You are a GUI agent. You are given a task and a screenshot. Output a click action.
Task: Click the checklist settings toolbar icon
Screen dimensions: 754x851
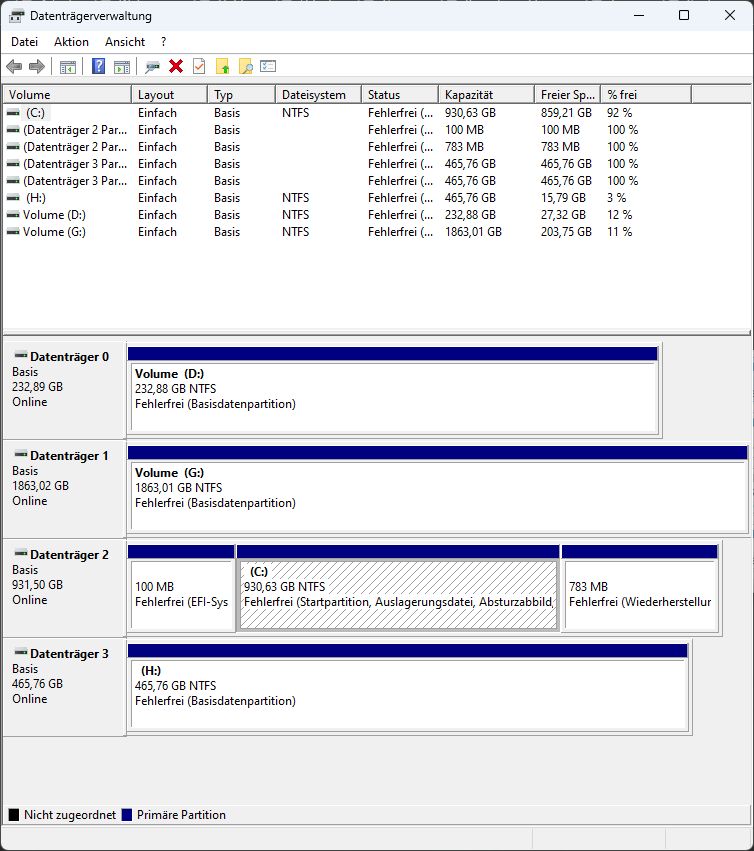coord(268,66)
